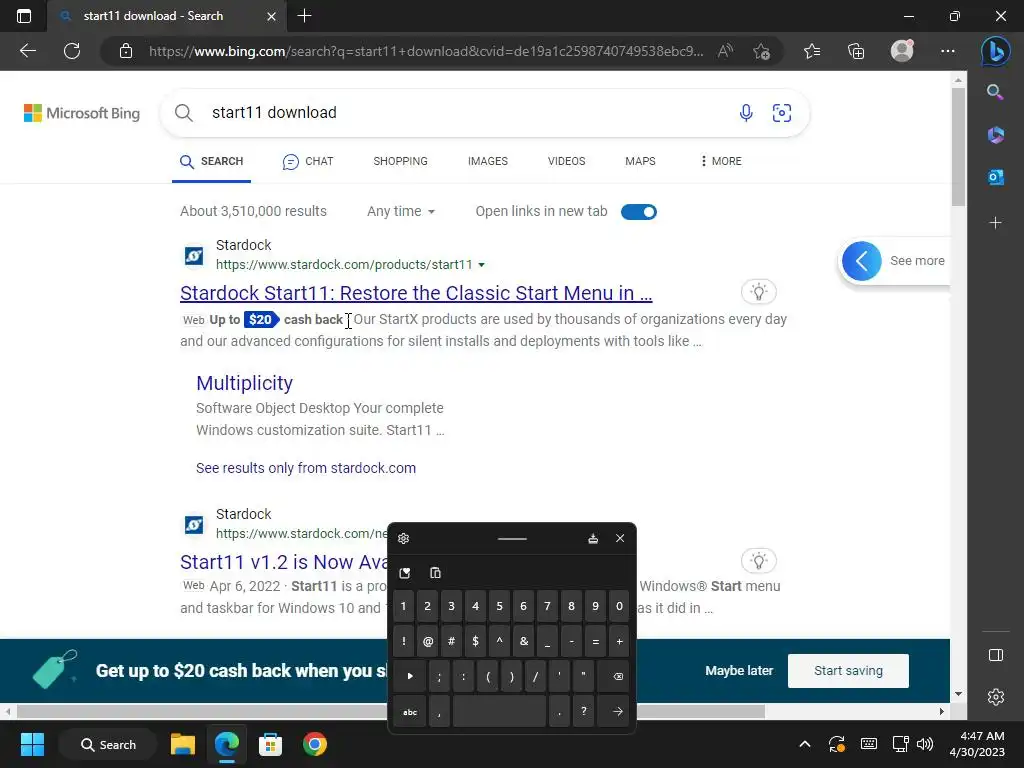Click the vertical page scrollbar thumb

(x=957, y=147)
